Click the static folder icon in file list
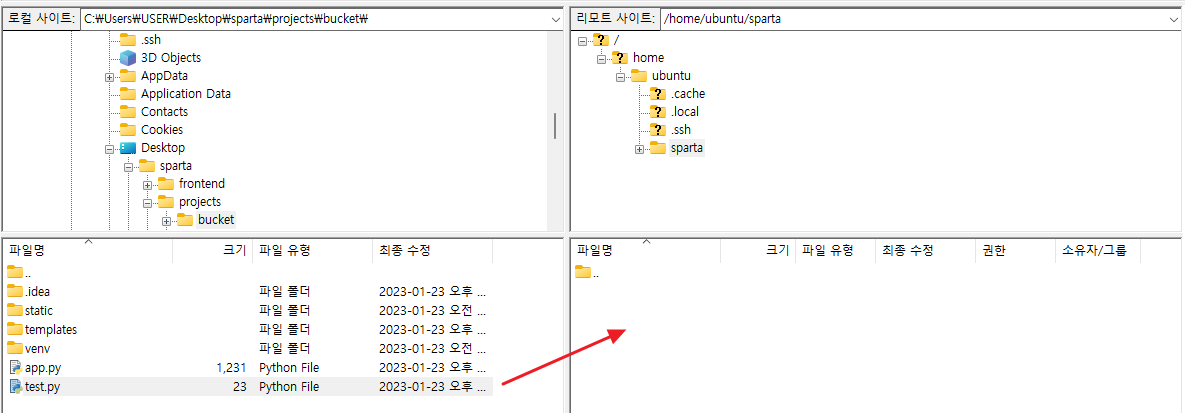1185x413 pixels. click(x=15, y=310)
